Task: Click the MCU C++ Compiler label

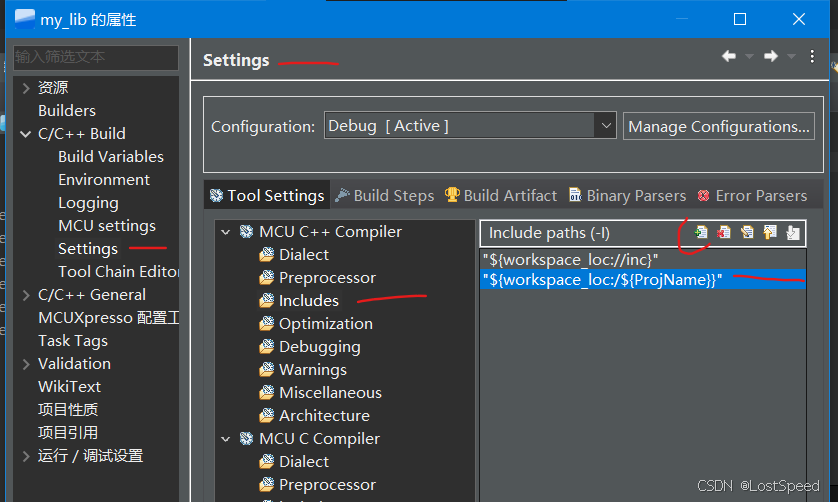Action: [x=330, y=231]
